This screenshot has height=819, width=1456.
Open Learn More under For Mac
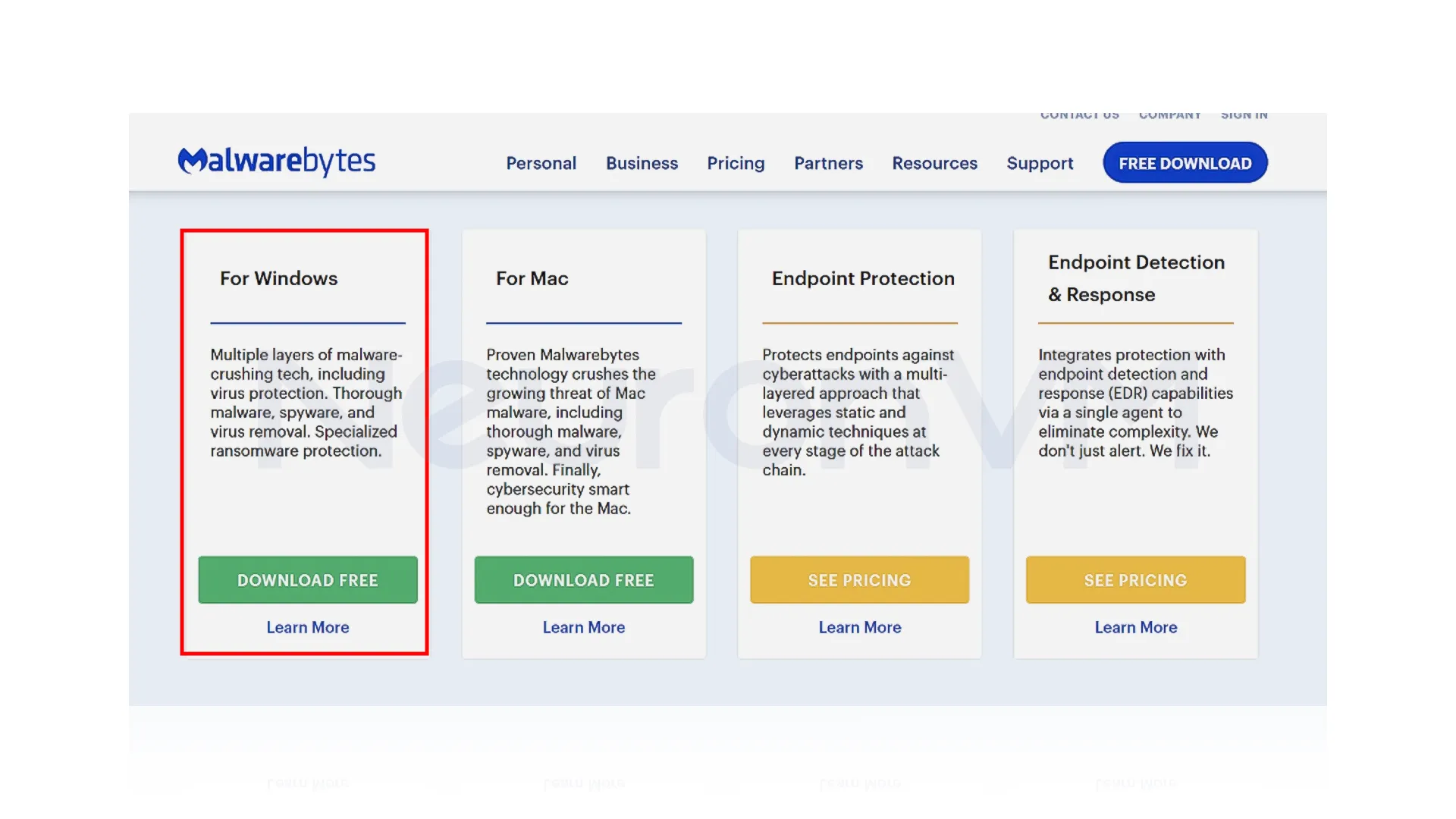pos(584,627)
